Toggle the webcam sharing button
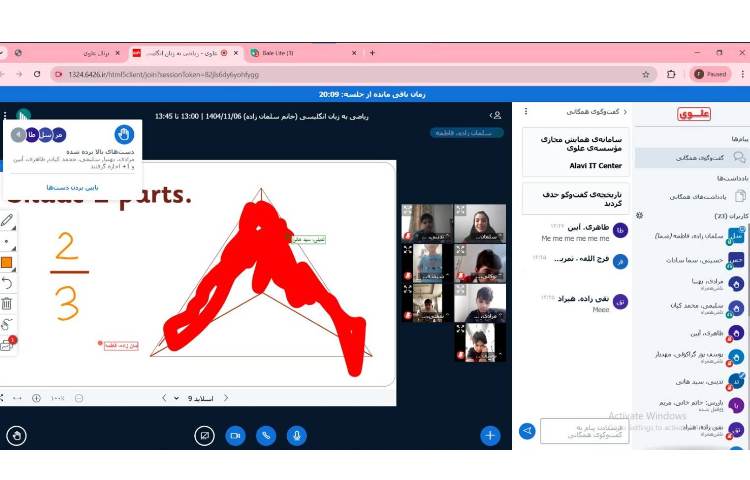Screen dimensions: 750x480 235,435
